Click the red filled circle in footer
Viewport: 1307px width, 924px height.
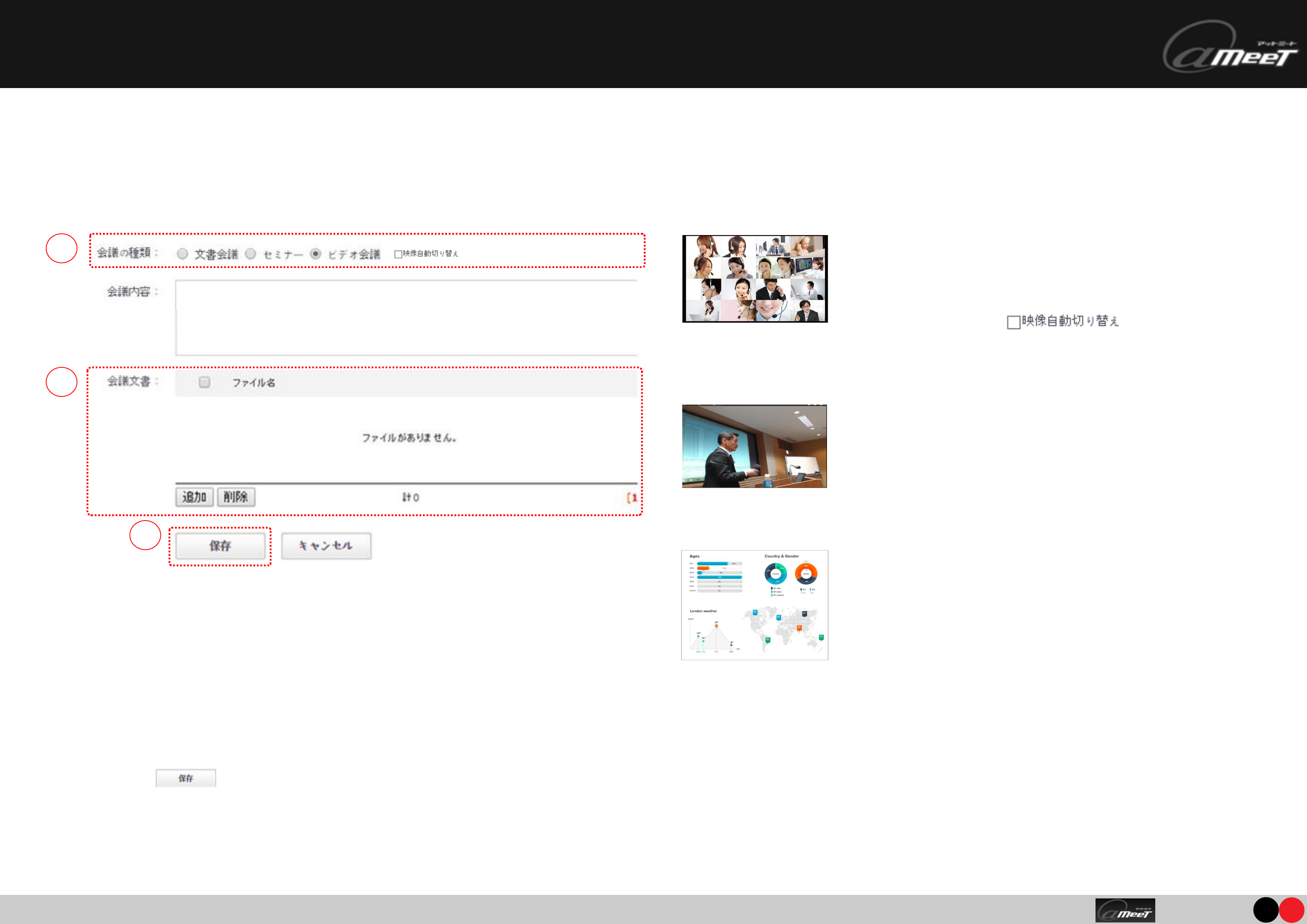click(1291, 910)
